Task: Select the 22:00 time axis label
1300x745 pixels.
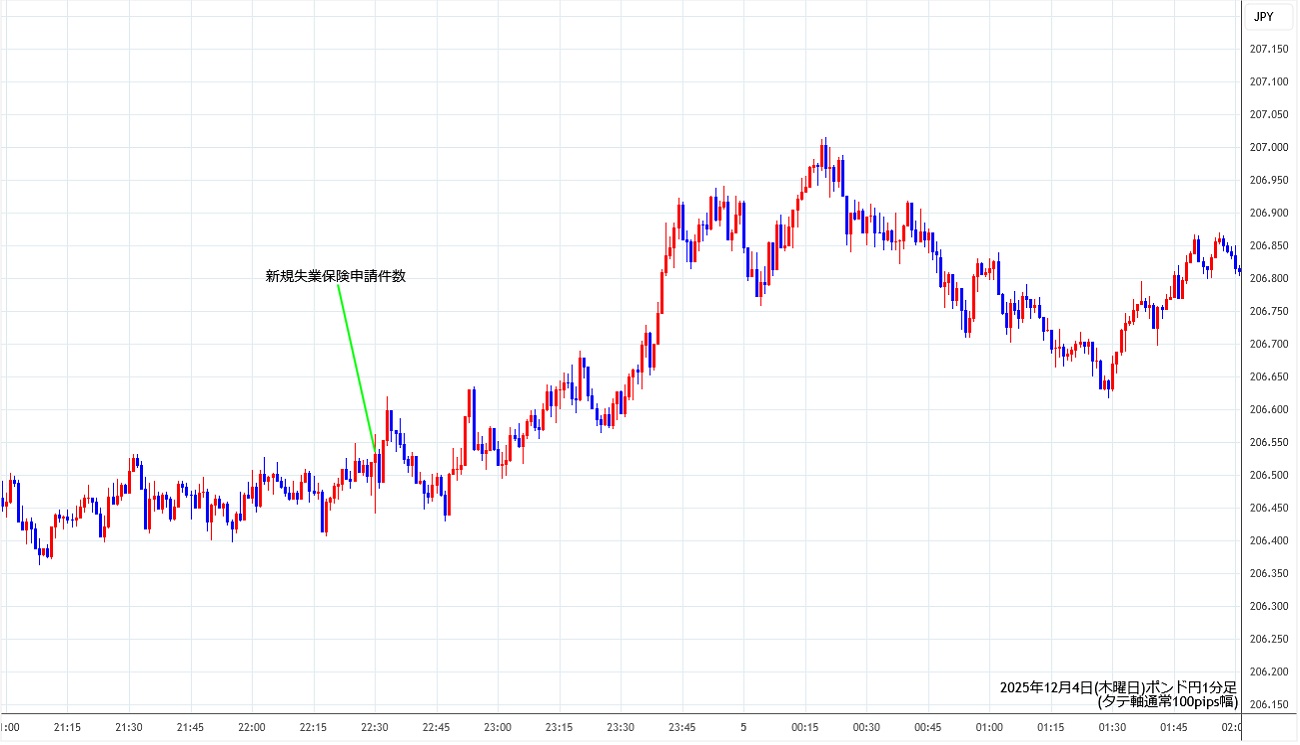Action: point(251,727)
